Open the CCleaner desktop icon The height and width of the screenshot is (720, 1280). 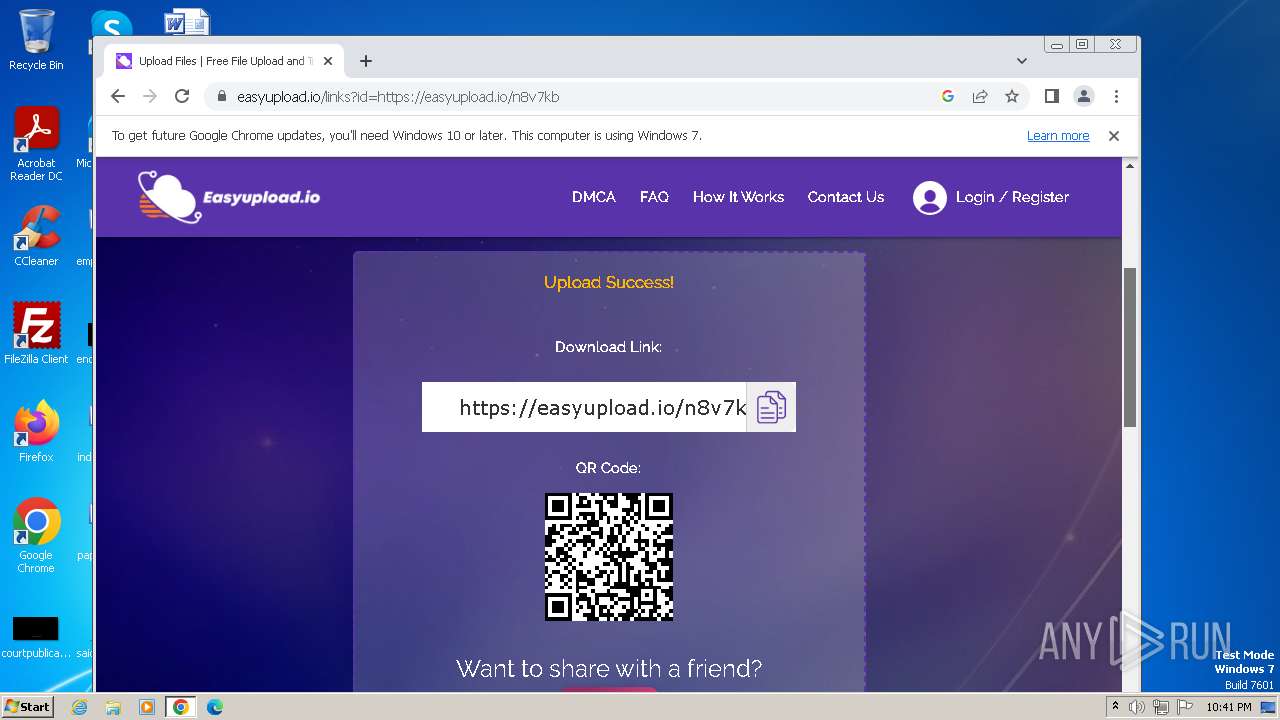click(36, 237)
